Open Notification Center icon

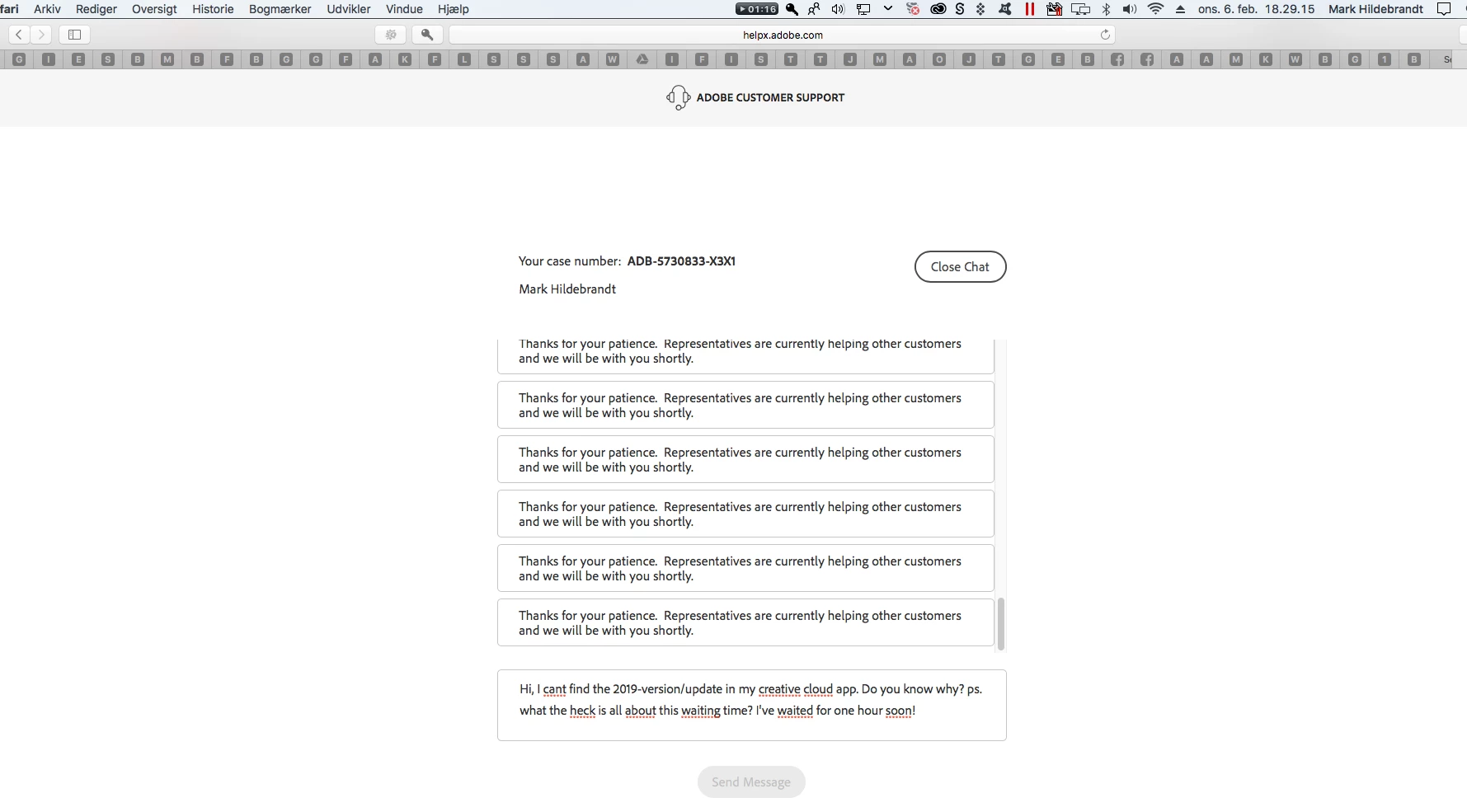point(1444,9)
